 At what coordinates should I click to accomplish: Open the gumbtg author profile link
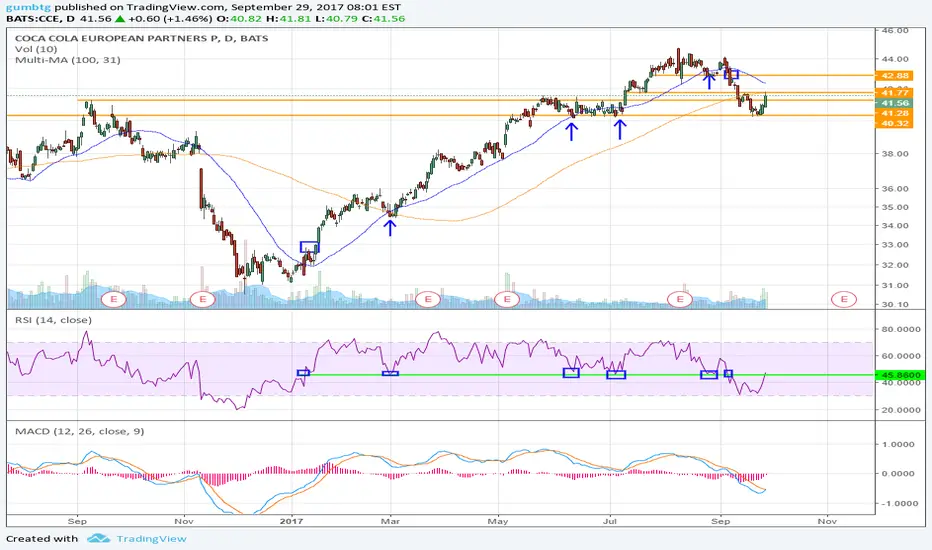pos(29,7)
